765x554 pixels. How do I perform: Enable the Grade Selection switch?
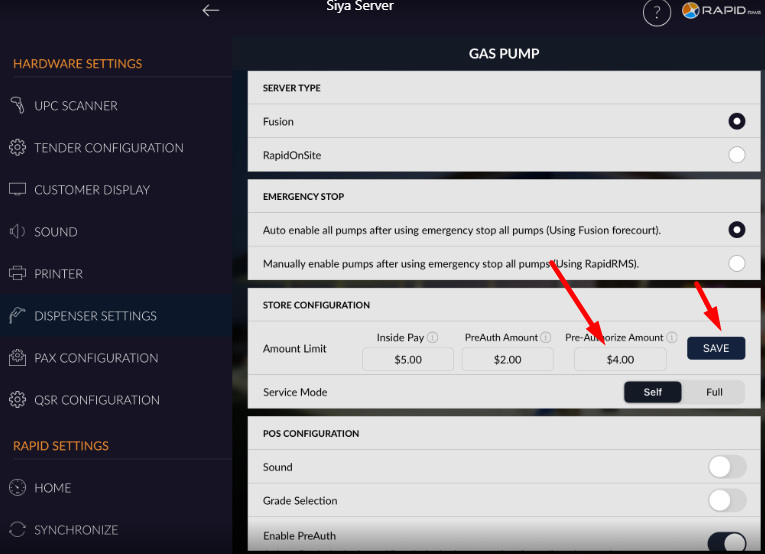727,500
